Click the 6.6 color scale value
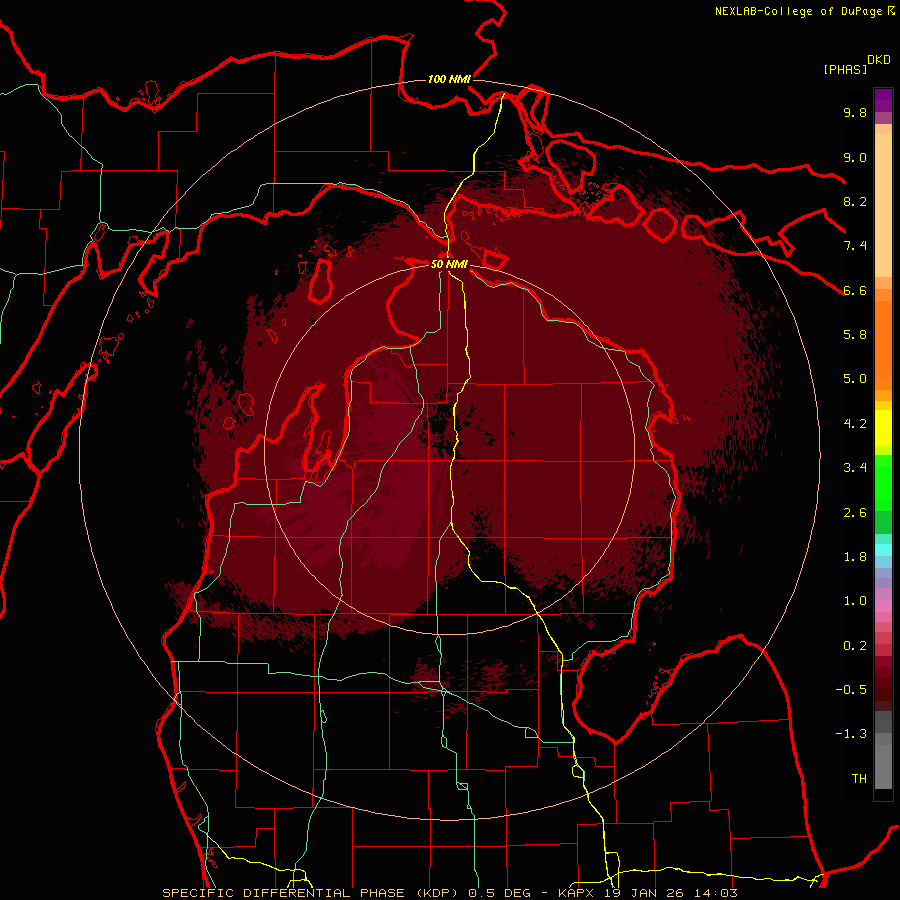Viewport: 900px width, 900px height. [x=855, y=290]
